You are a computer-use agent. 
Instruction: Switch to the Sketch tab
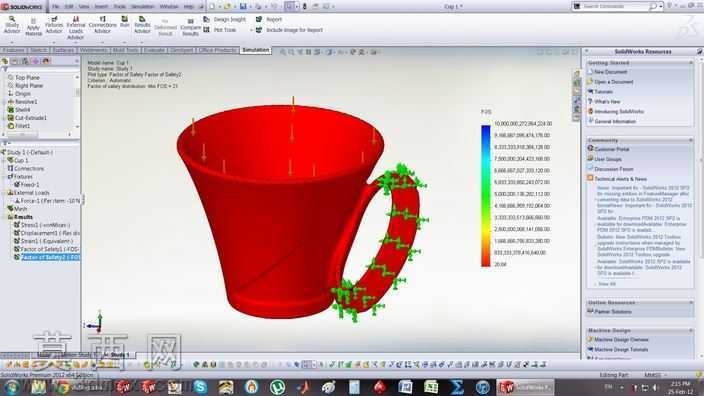pos(39,50)
